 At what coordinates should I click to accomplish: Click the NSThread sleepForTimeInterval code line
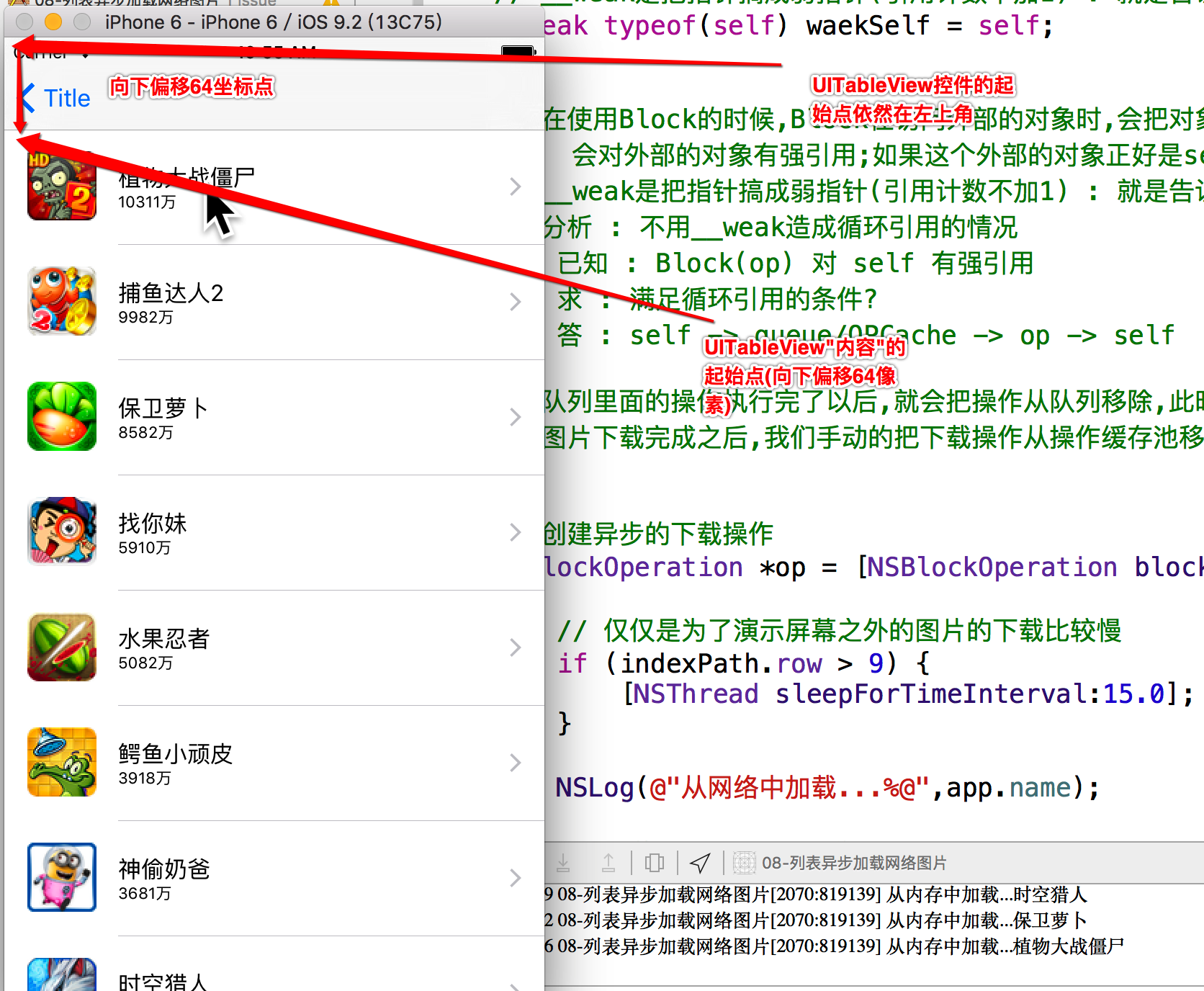point(908,694)
